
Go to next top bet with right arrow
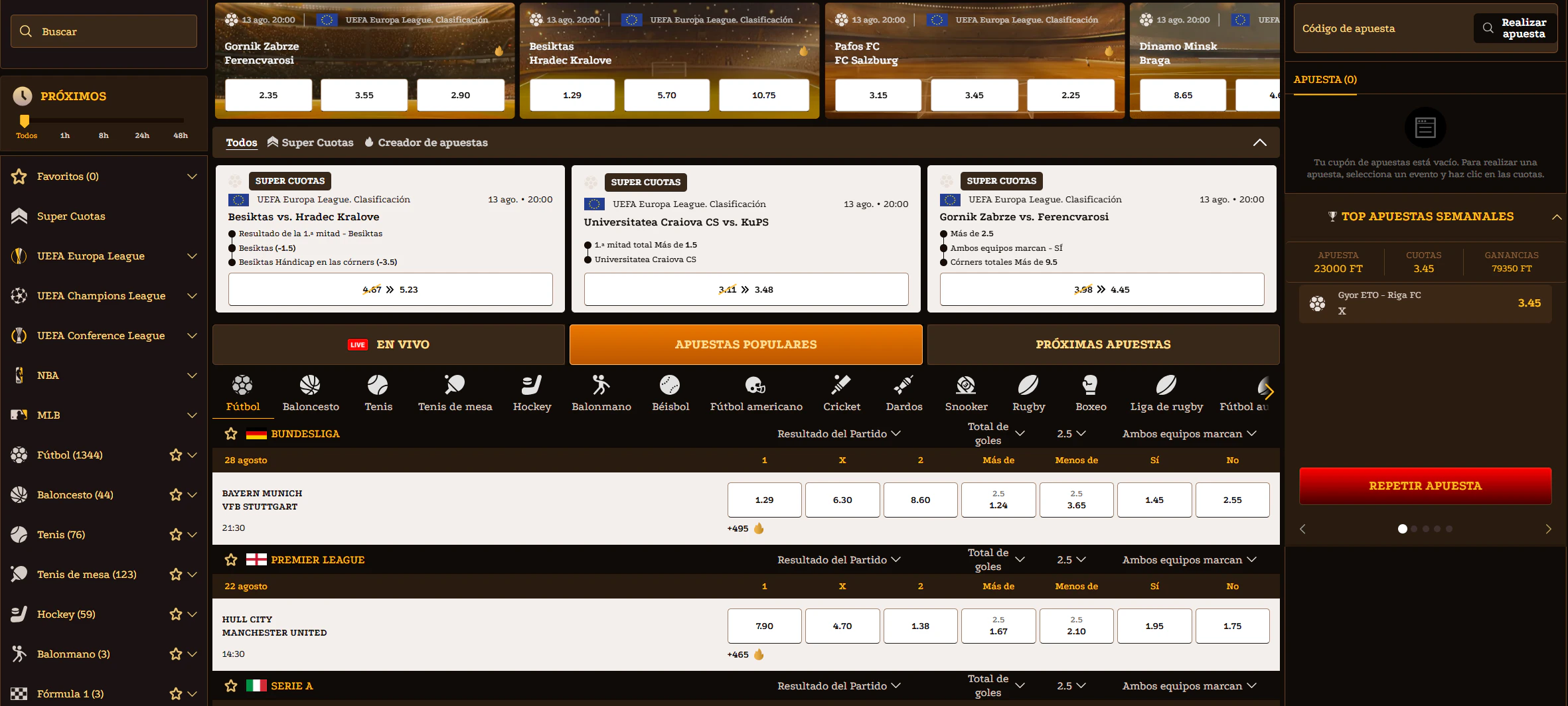tap(1548, 529)
